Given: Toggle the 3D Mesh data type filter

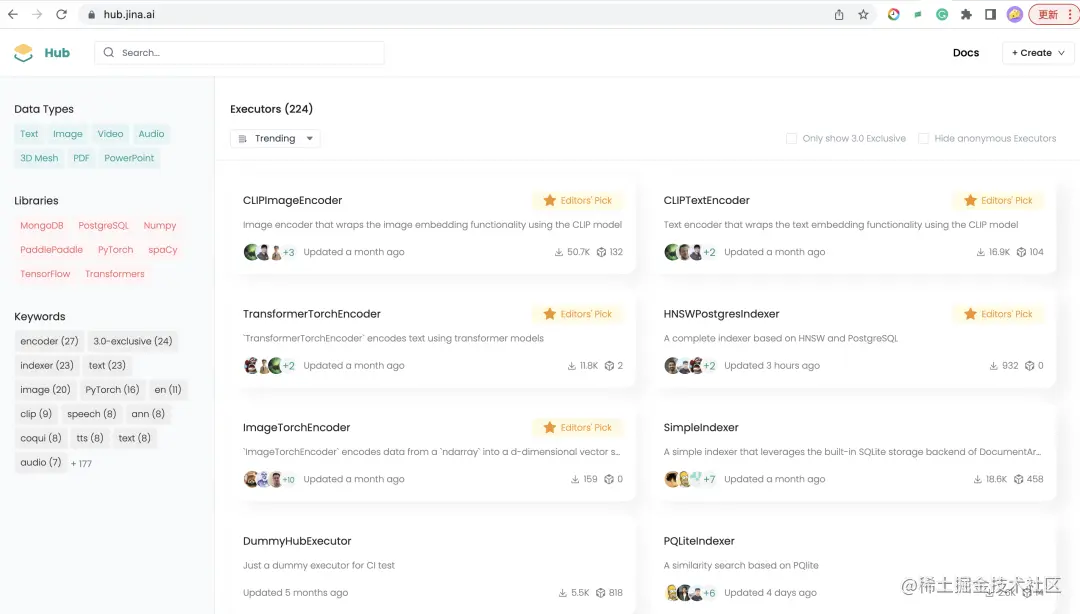Looking at the screenshot, I should (x=39, y=158).
